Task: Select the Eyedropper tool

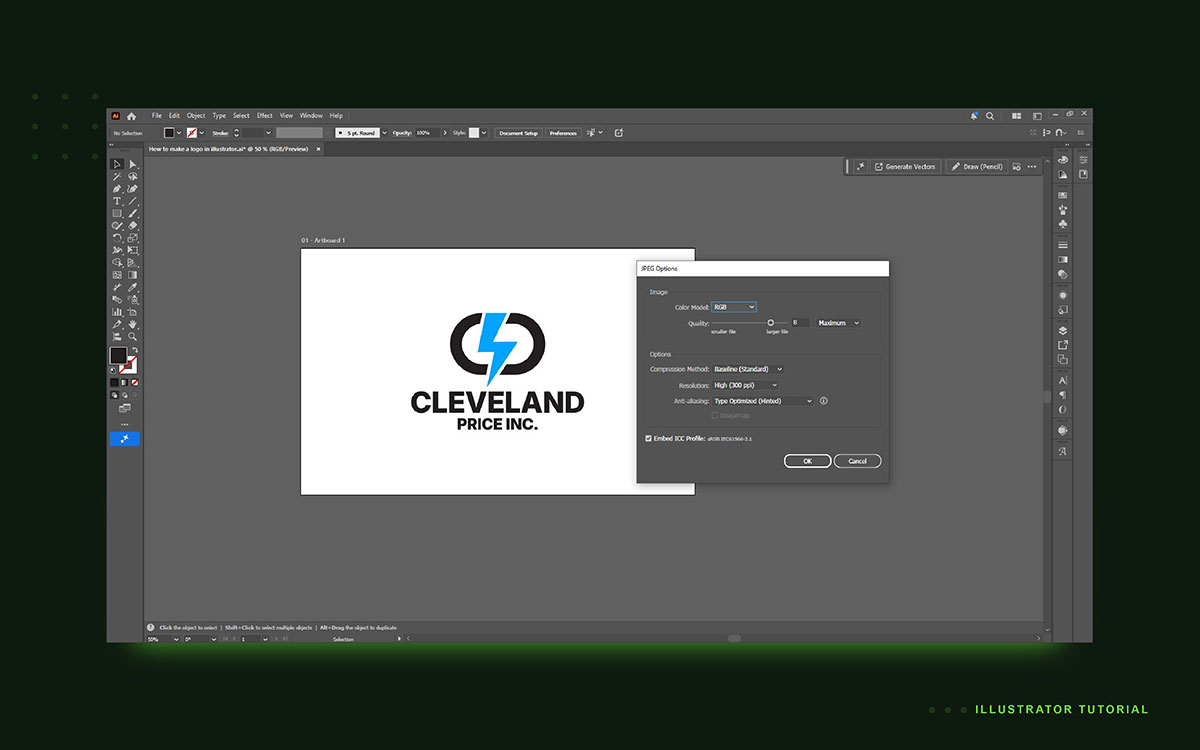Action: click(132, 287)
